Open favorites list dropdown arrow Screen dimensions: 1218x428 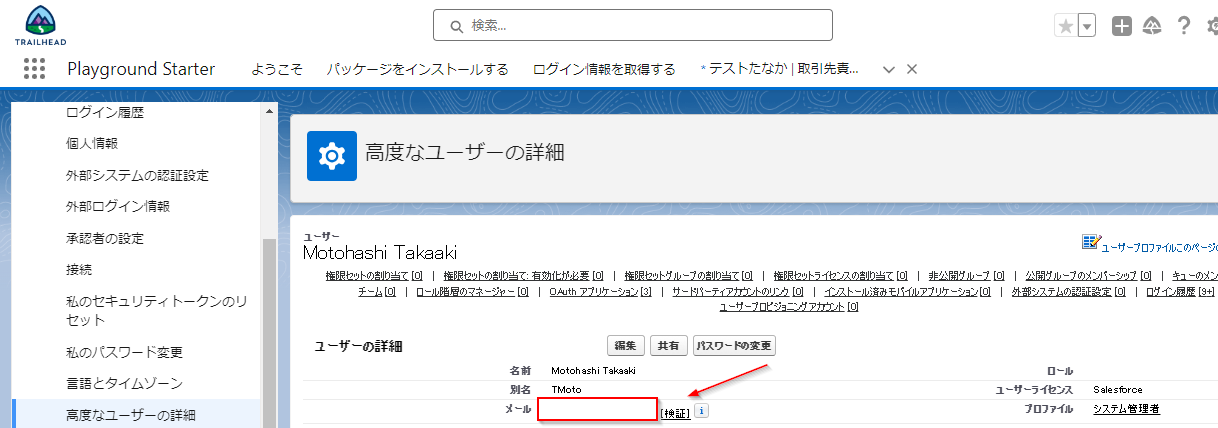[1087, 26]
